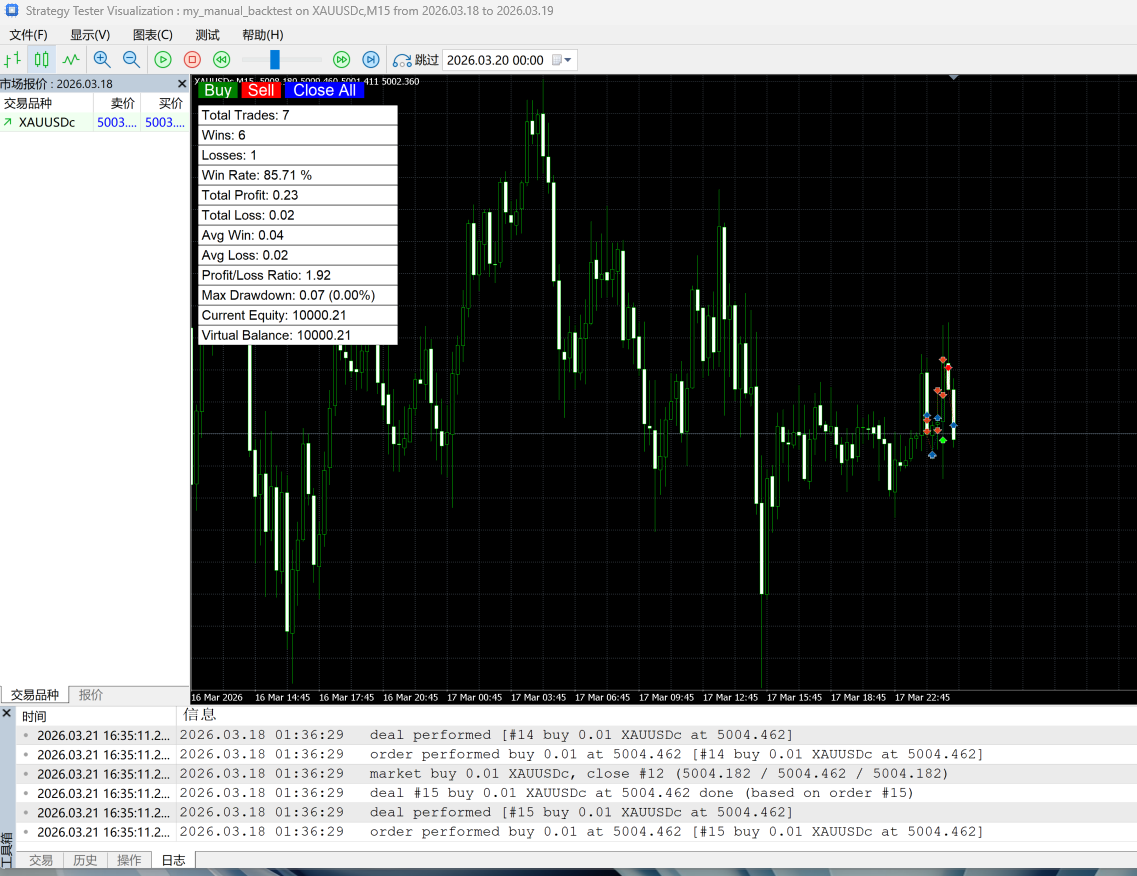Screen dimensions: 1137x876
Task: Click the 时间 column header in the log
Action: point(96,716)
